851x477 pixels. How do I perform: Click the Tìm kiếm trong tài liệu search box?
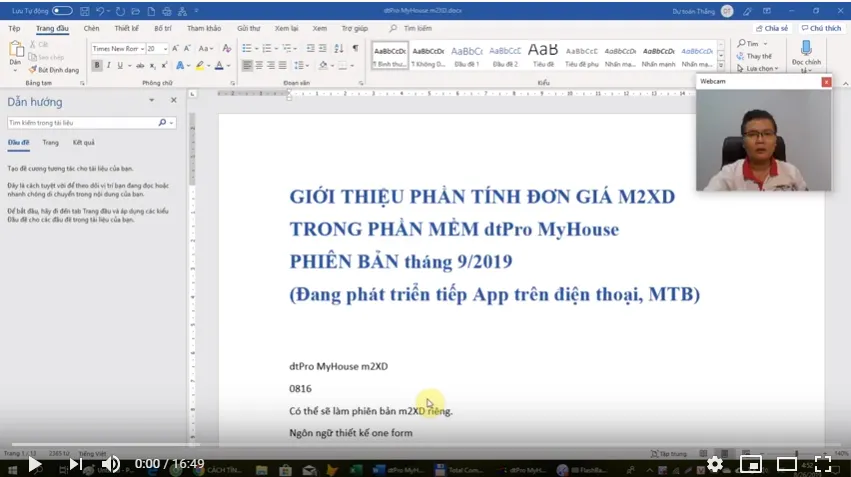click(82, 122)
